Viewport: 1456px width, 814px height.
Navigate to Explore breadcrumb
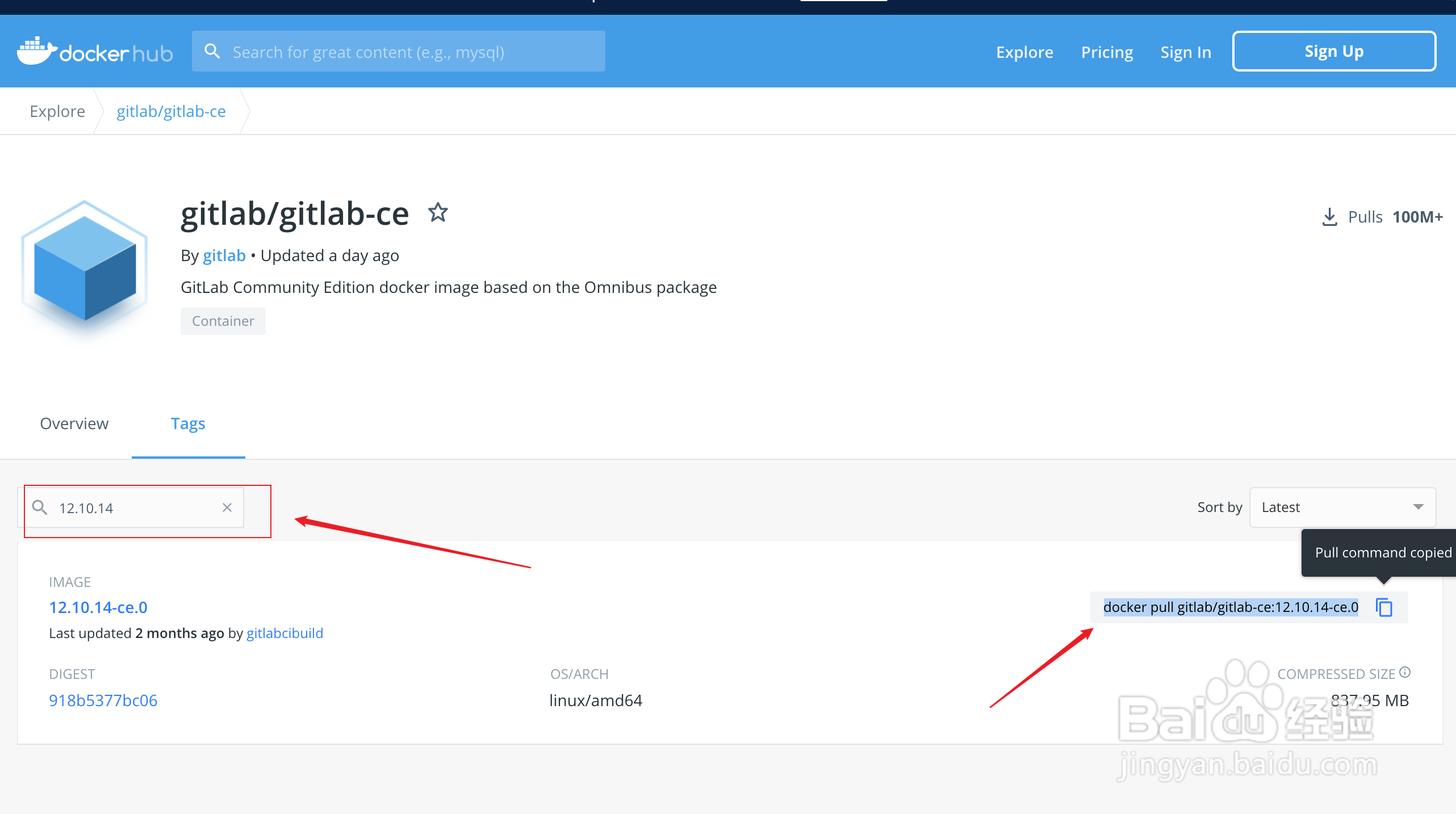coord(57,111)
